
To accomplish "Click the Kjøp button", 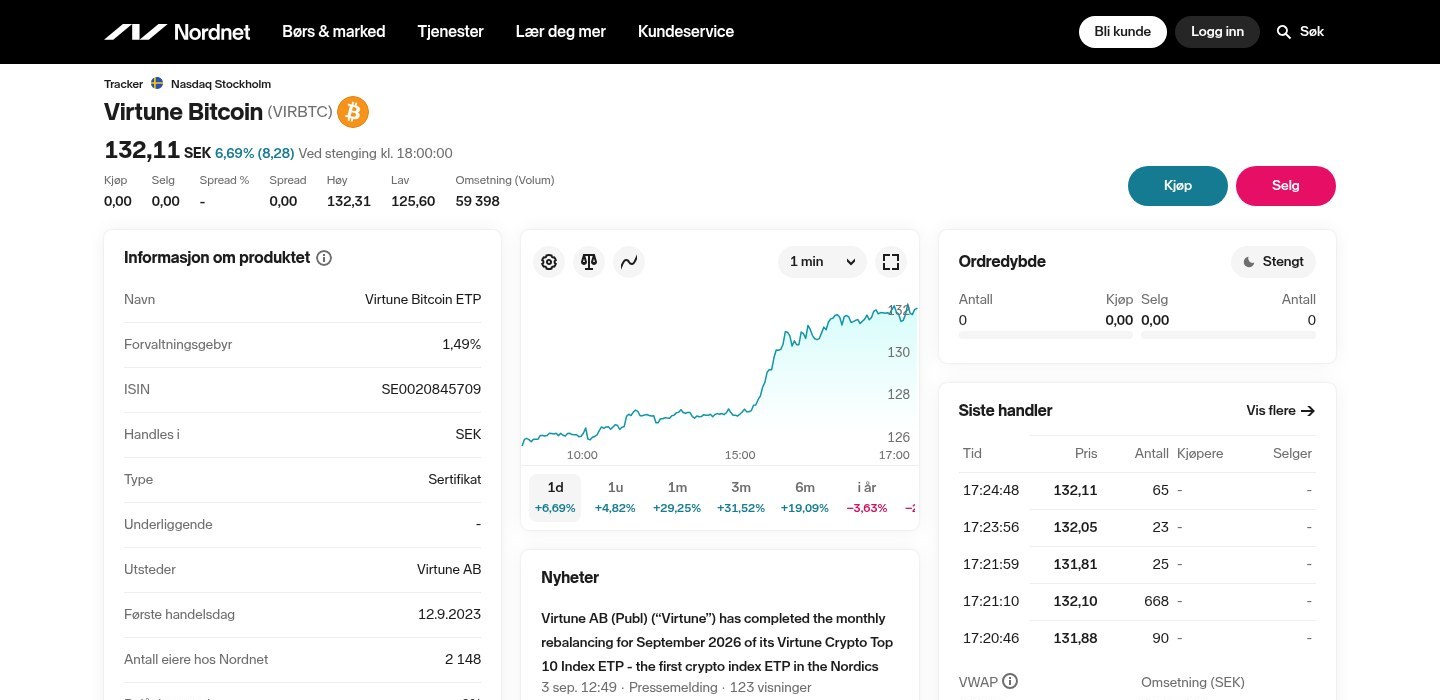I will 1178,186.
